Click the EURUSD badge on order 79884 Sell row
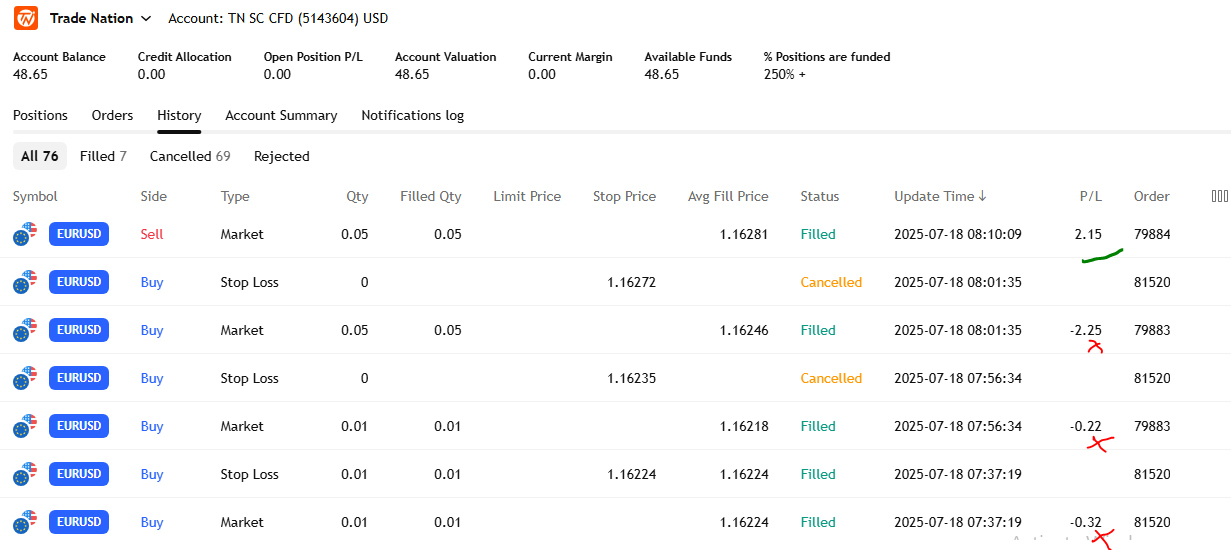1231x550 pixels. pos(79,234)
